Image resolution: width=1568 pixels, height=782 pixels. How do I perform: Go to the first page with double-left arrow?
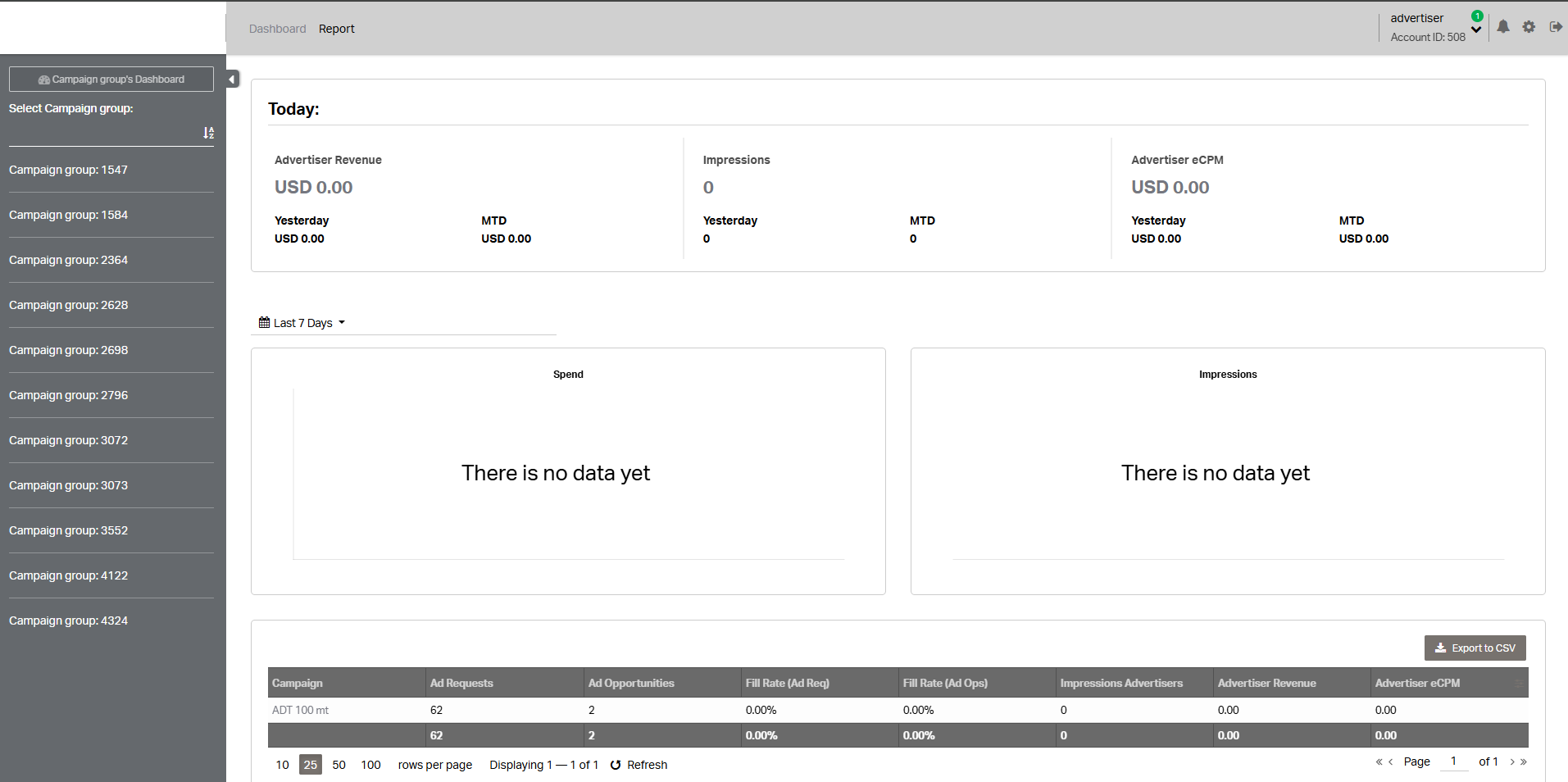(x=1379, y=762)
